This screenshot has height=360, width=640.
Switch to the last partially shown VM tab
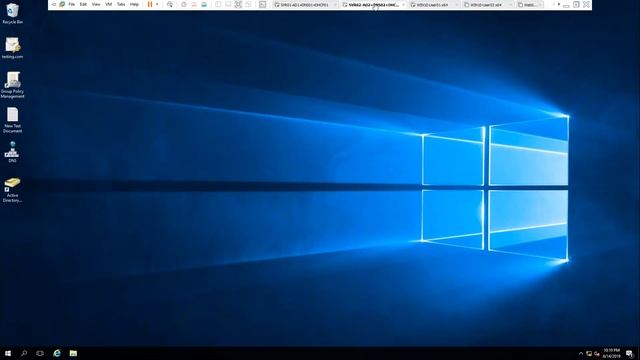(x=529, y=5)
